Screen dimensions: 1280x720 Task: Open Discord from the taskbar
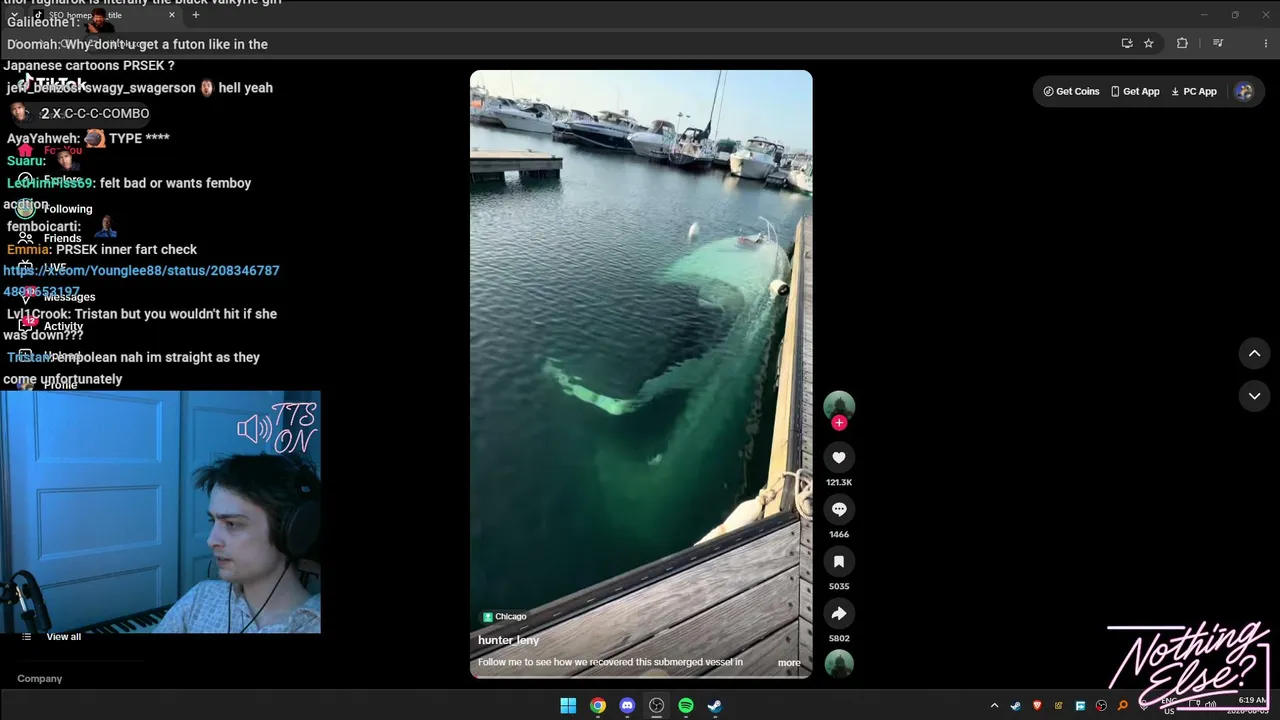tap(627, 705)
